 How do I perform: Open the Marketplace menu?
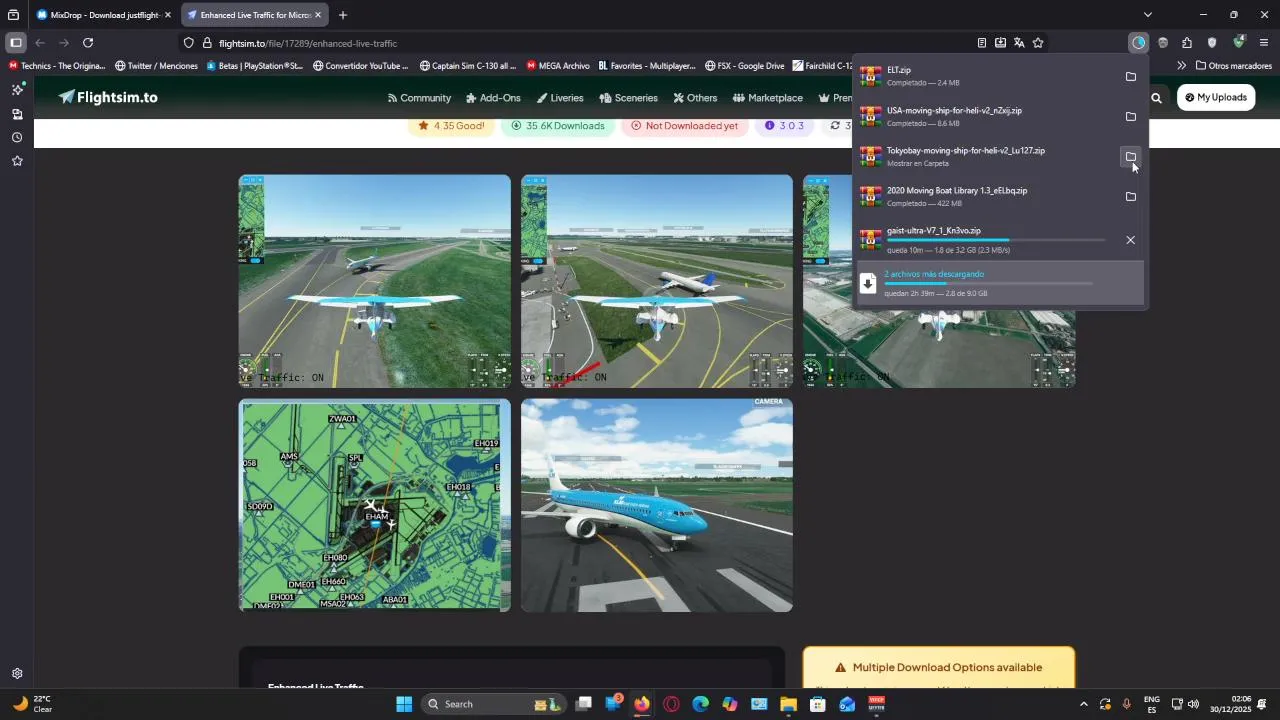point(767,98)
